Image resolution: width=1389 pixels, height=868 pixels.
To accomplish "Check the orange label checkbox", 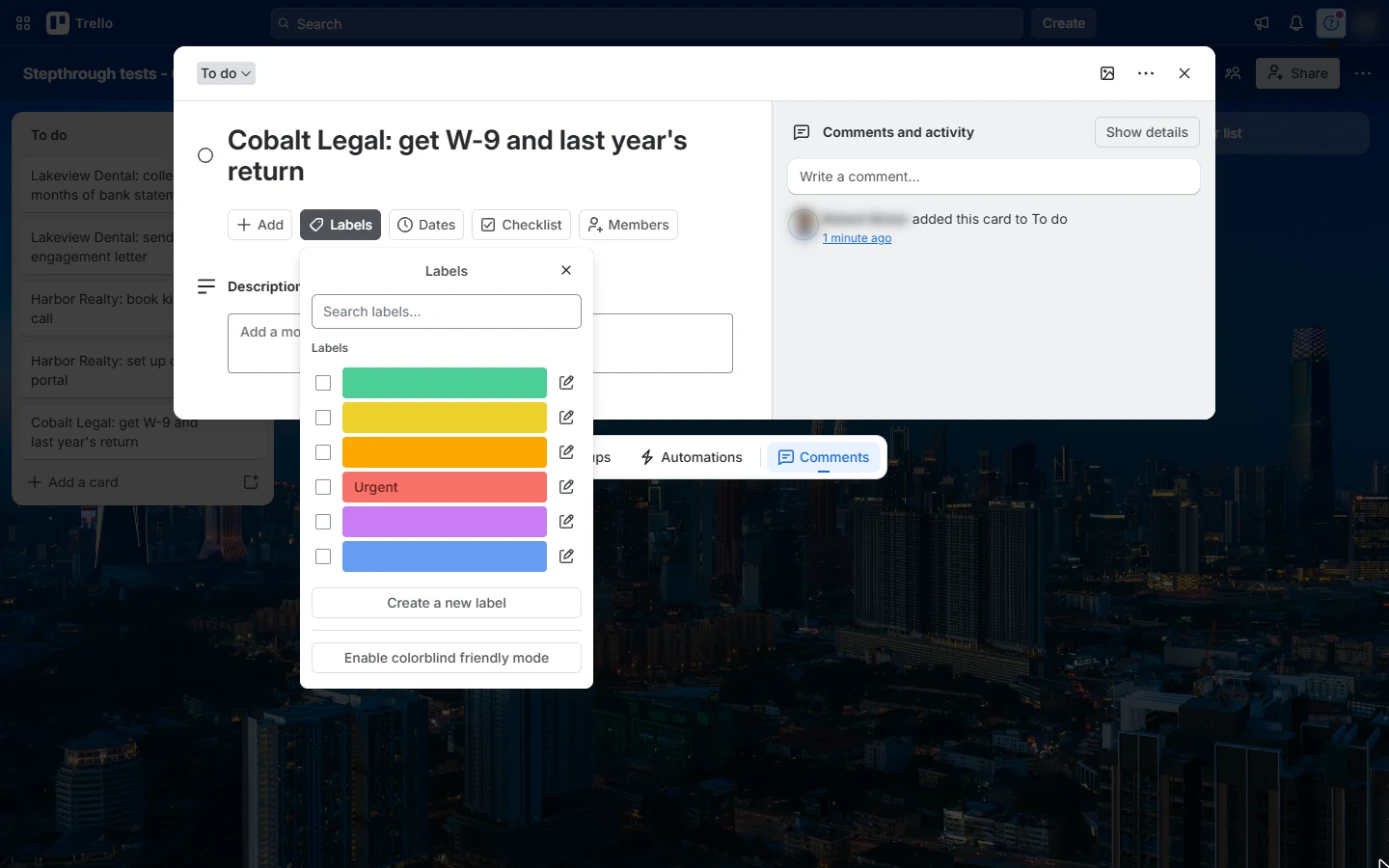I will tap(323, 452).
